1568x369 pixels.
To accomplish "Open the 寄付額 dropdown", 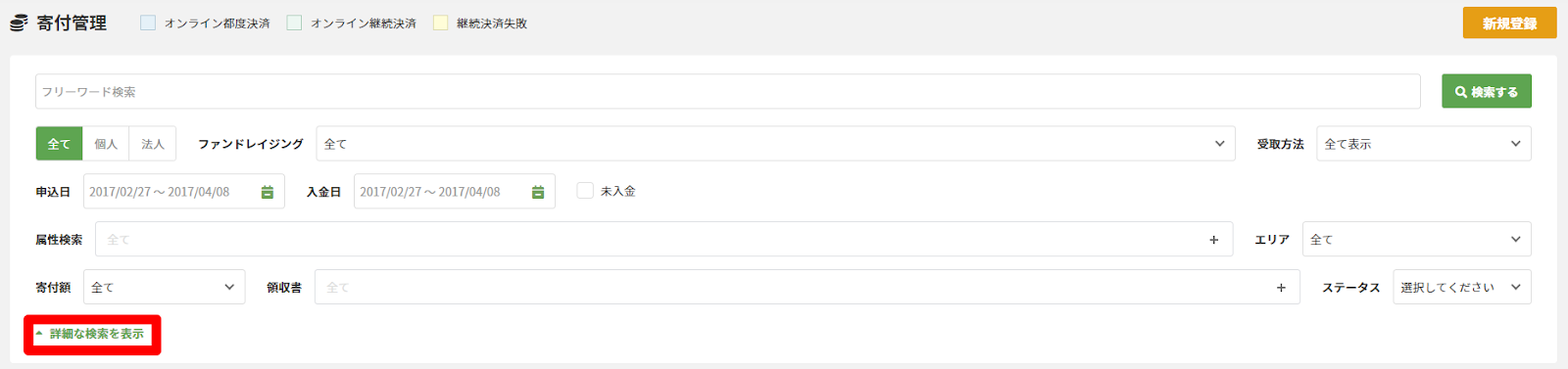I will click(164, 288).
